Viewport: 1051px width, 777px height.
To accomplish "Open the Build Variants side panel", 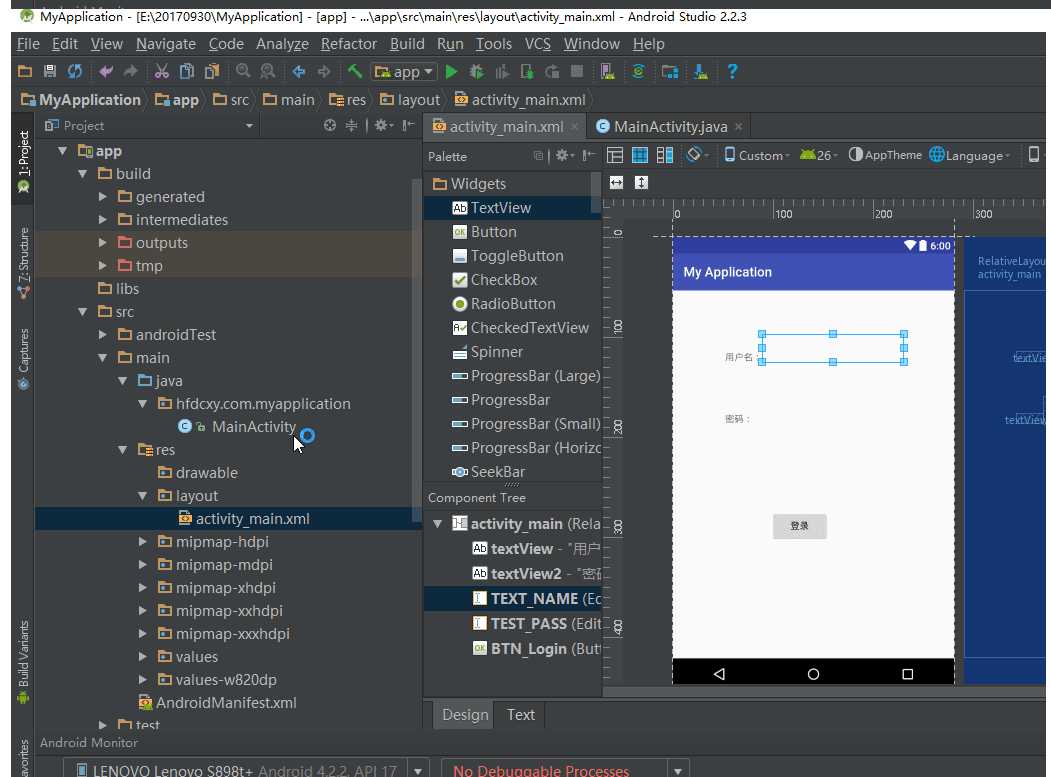I will (23, 662).
